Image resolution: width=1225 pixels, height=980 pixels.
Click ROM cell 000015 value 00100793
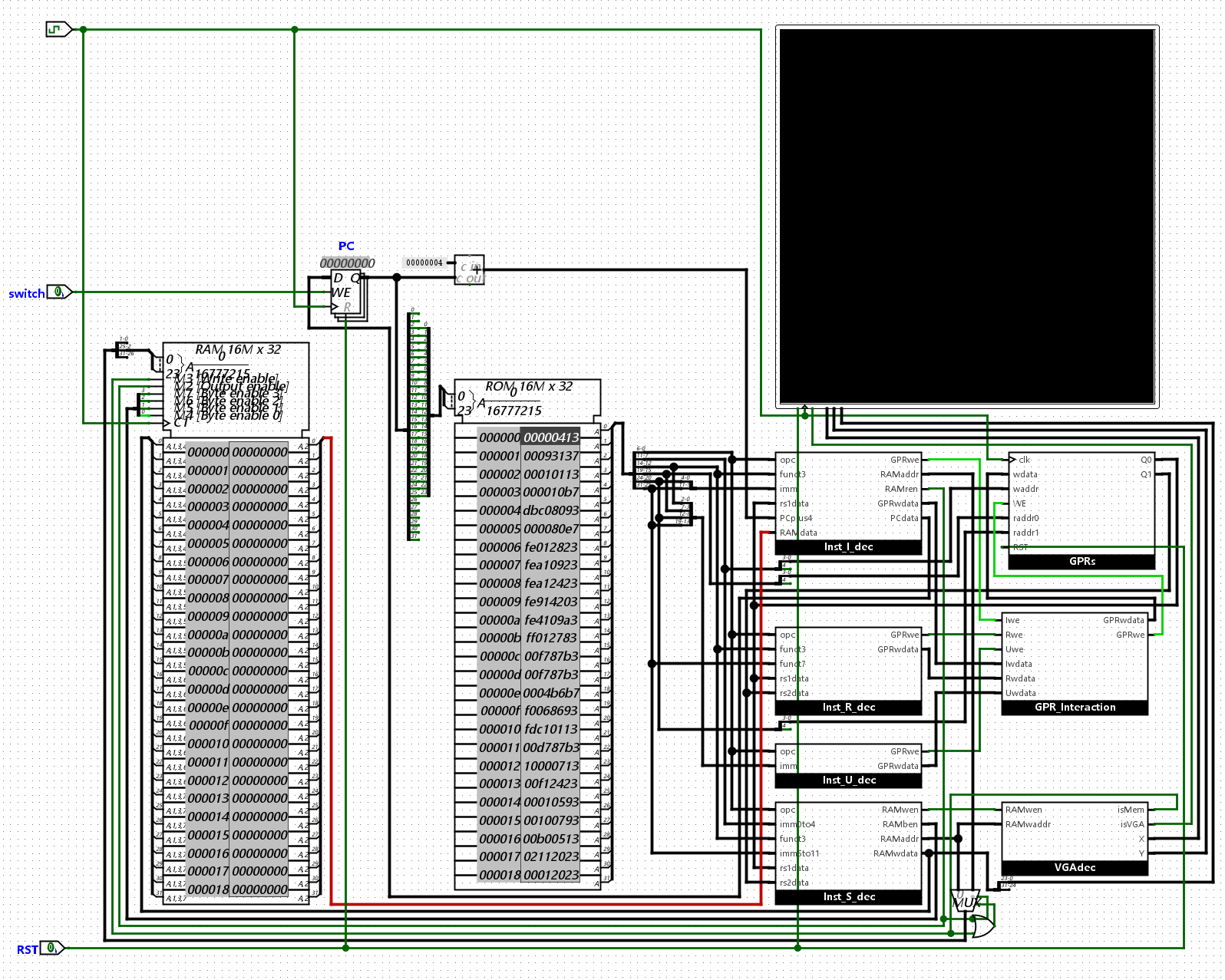pyautogui.click(x=551, y=820)
